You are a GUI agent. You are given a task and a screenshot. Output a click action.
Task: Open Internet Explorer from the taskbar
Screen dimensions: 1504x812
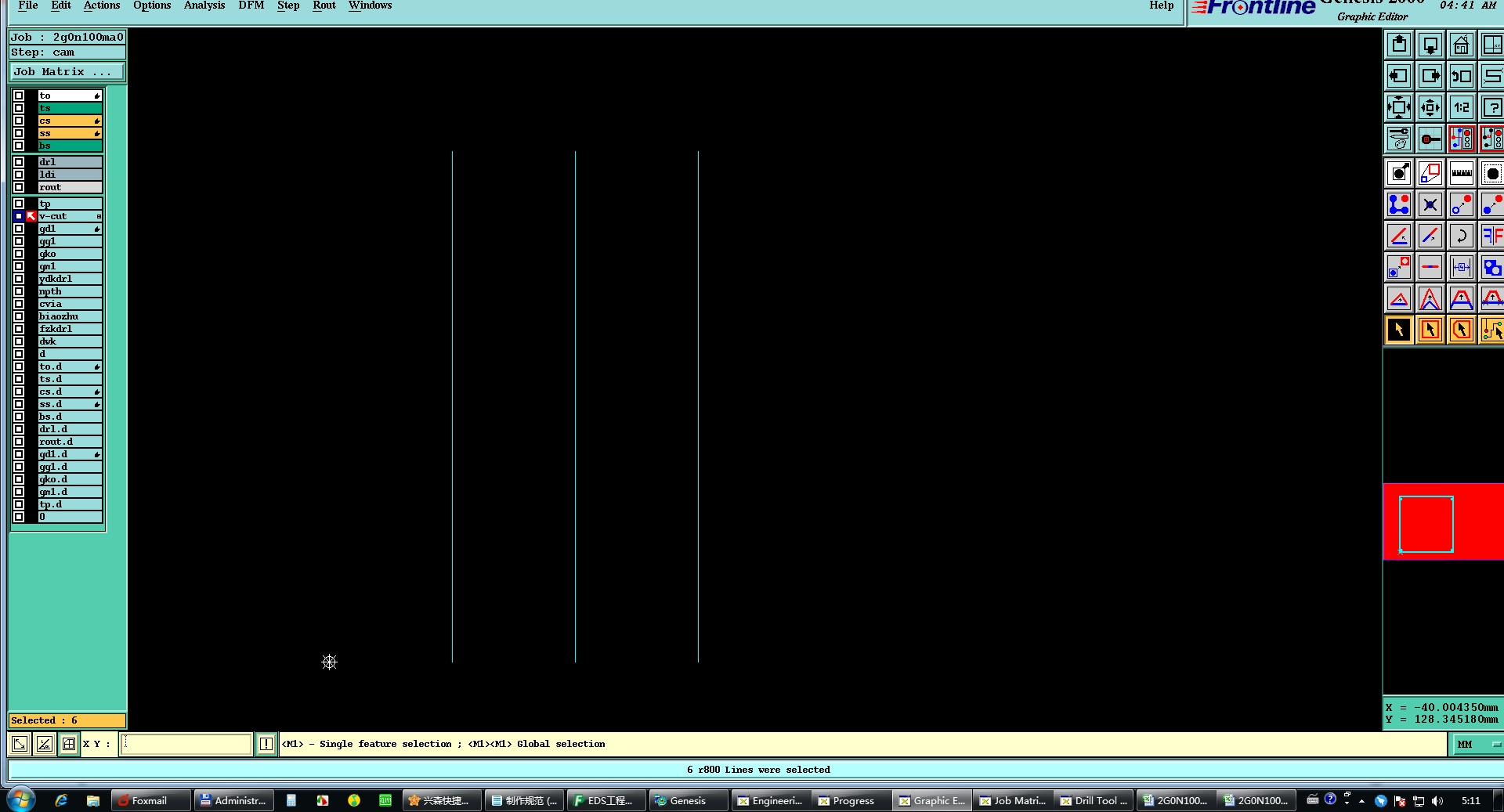61,800
